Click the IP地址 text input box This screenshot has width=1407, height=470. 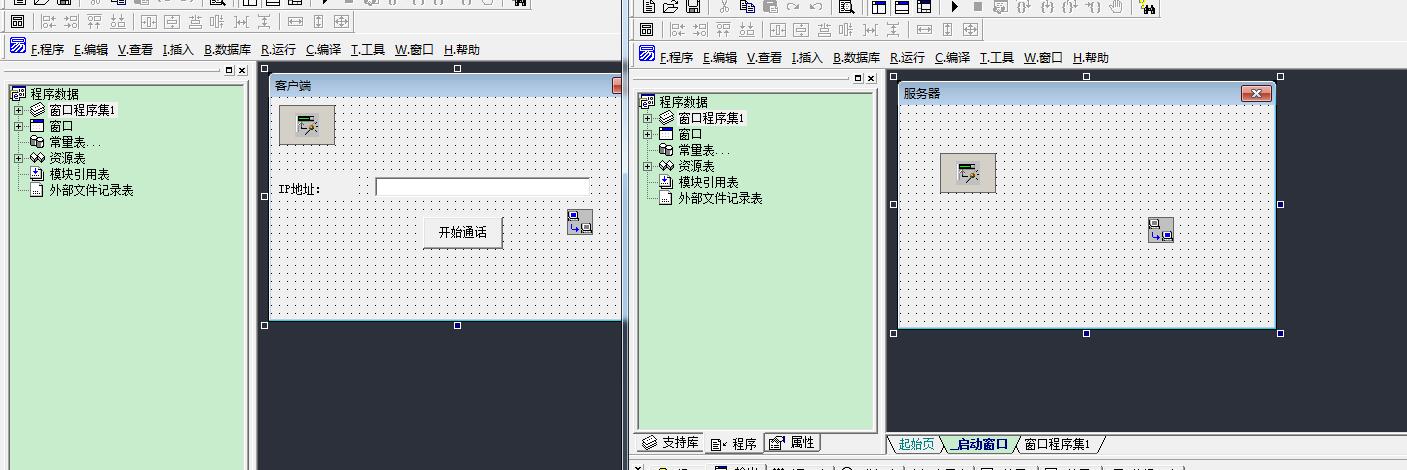tap(482, 187)
